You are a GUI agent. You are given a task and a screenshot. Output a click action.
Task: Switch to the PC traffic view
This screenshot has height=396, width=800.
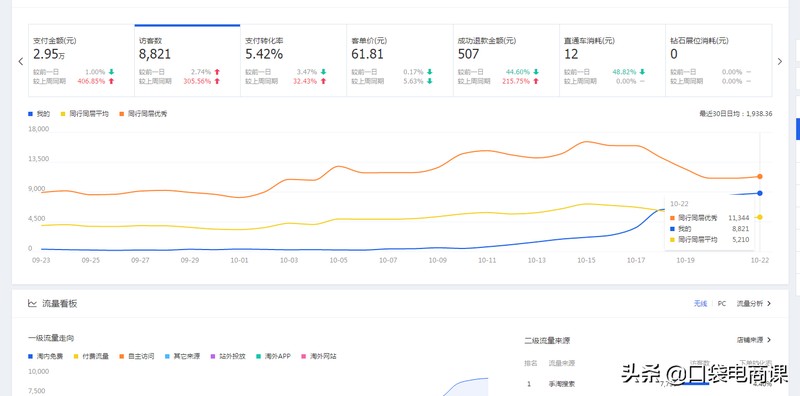721,304
